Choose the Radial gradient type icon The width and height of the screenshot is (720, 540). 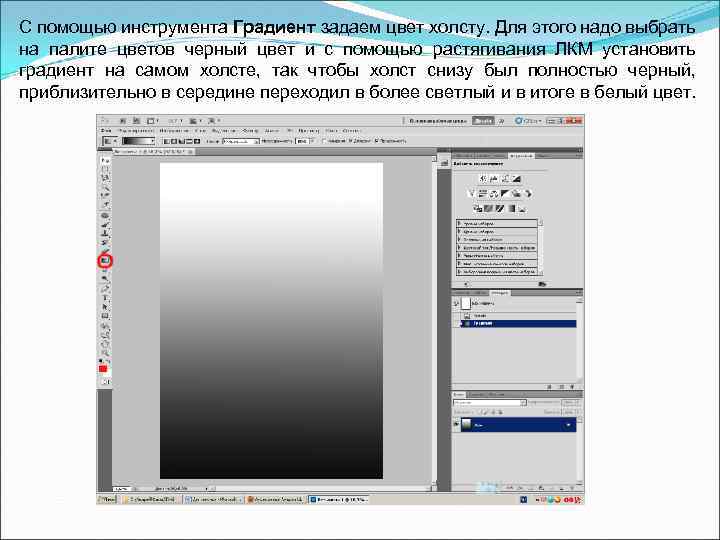174,141
